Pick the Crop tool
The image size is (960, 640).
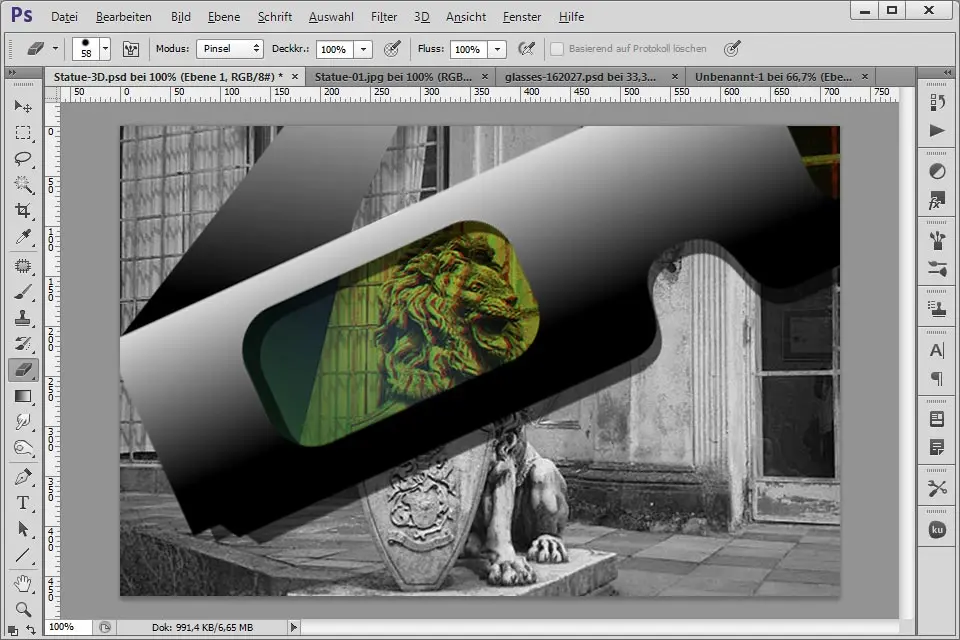(x=22, y=211)
